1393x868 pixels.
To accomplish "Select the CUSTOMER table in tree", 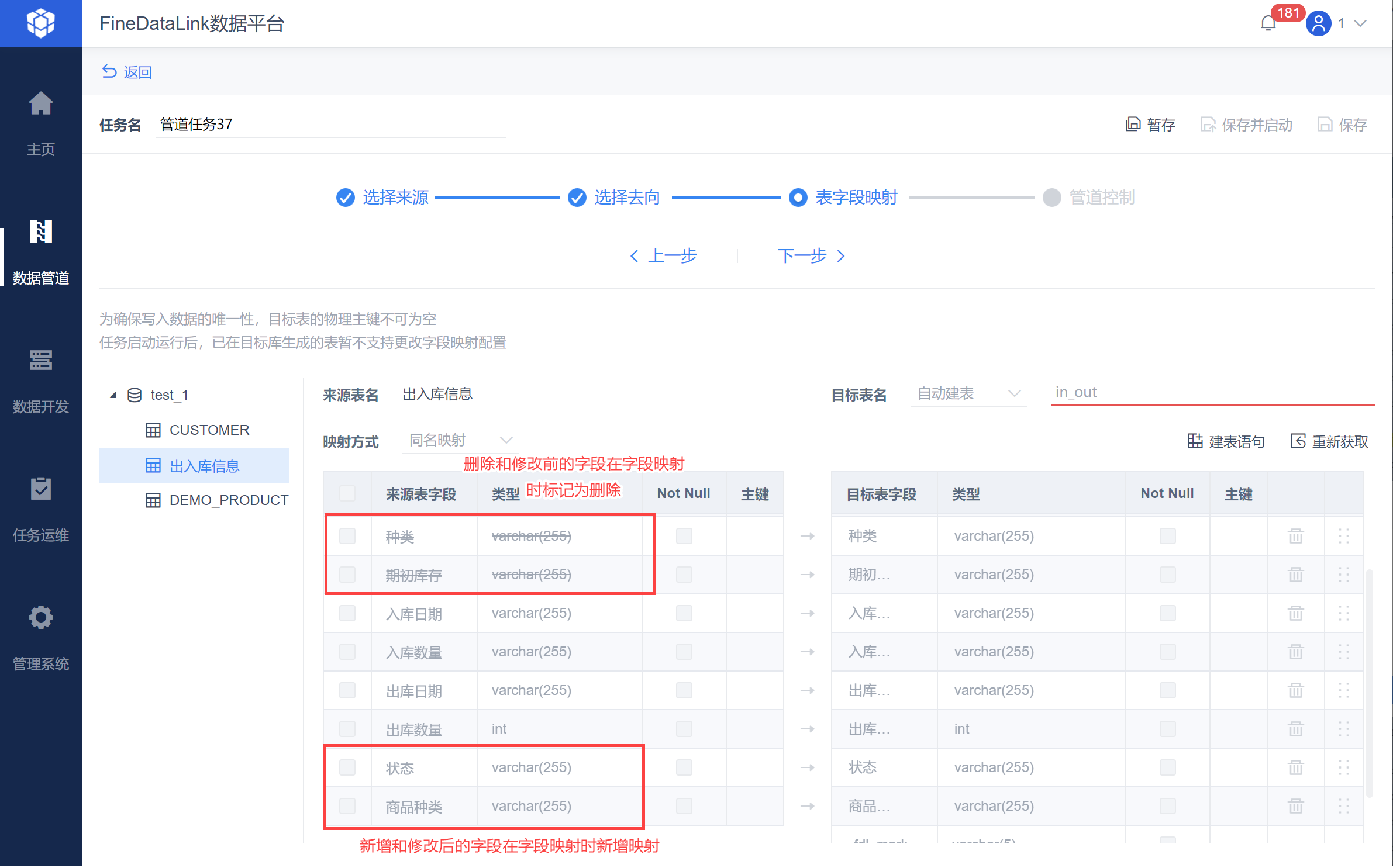I will coord(209,430).
